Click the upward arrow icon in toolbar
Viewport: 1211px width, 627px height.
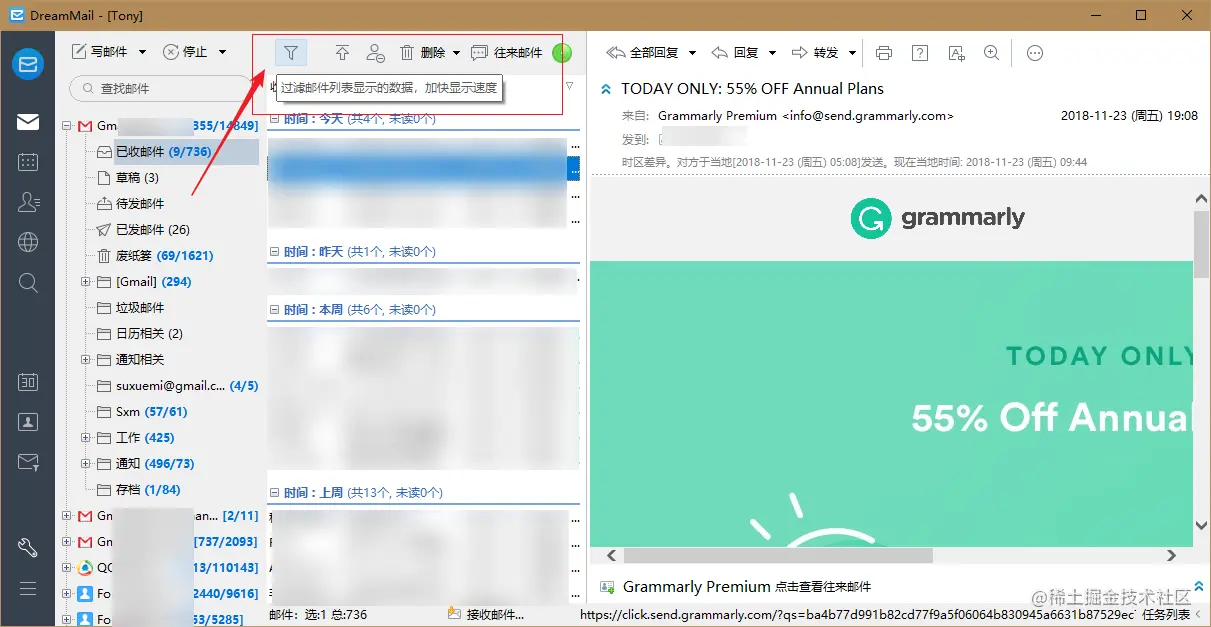342,52
